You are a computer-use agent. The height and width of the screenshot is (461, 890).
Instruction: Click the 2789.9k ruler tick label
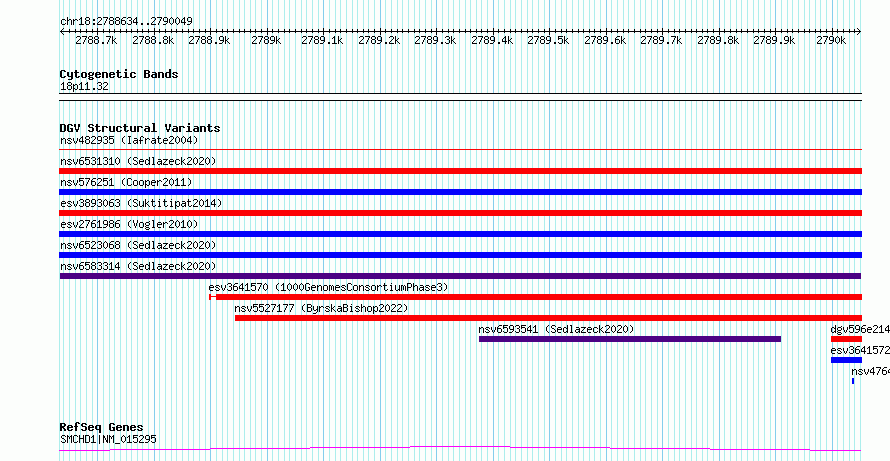click(x=774, y=41)
